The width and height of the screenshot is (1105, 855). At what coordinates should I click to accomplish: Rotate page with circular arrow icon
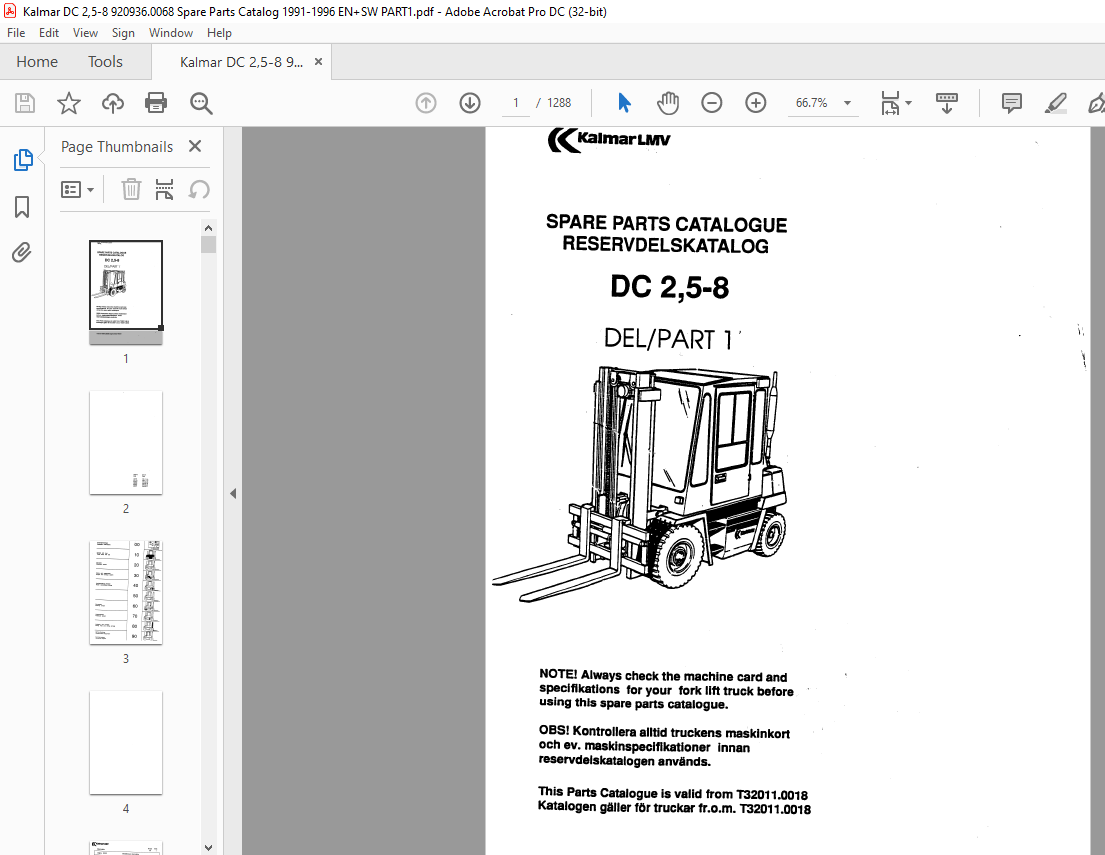199,190
